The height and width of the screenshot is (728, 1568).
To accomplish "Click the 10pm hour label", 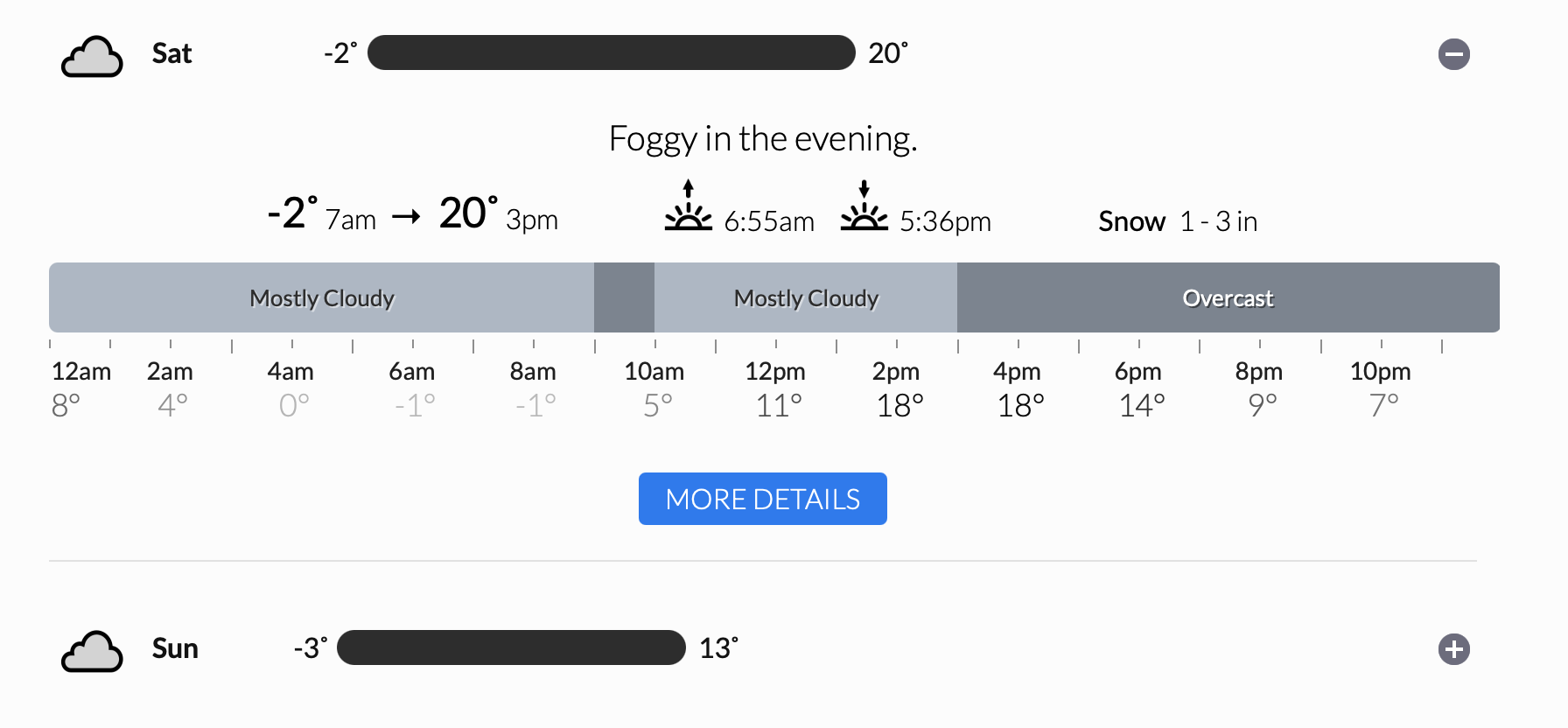I will (x=1380, y=371).
